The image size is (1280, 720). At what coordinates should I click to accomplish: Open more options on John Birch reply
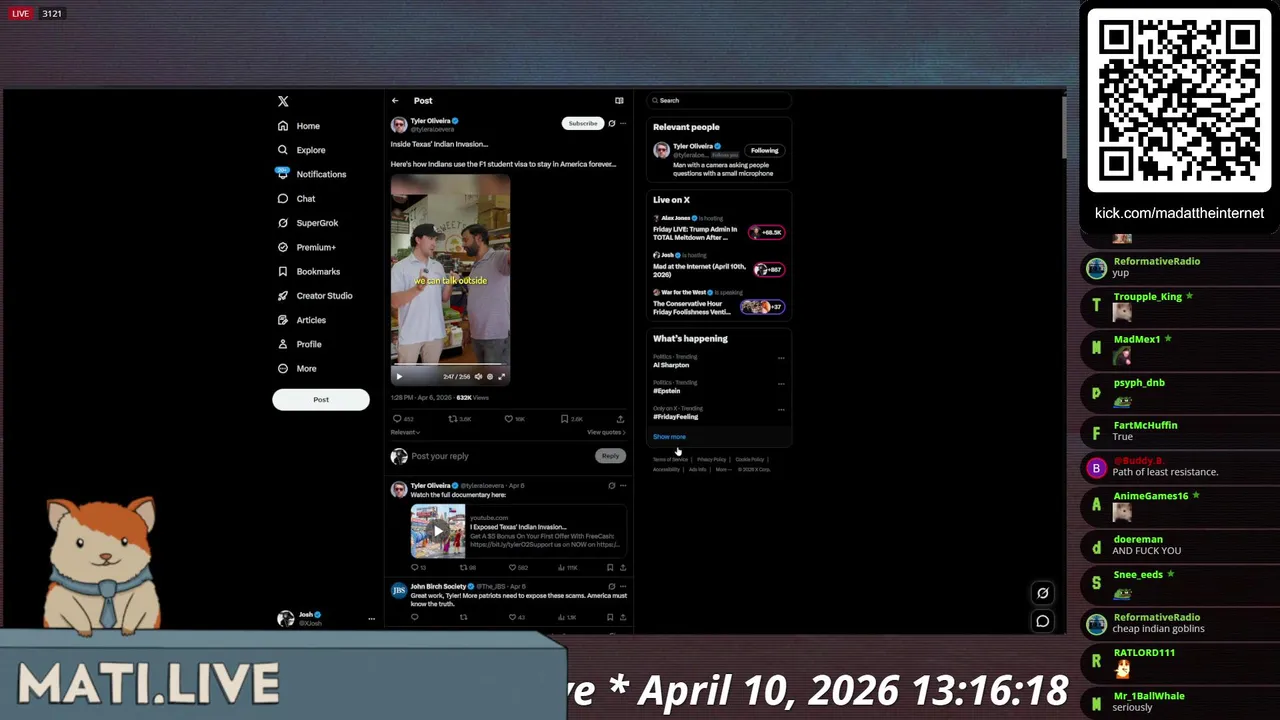click(x=623, y=586)
